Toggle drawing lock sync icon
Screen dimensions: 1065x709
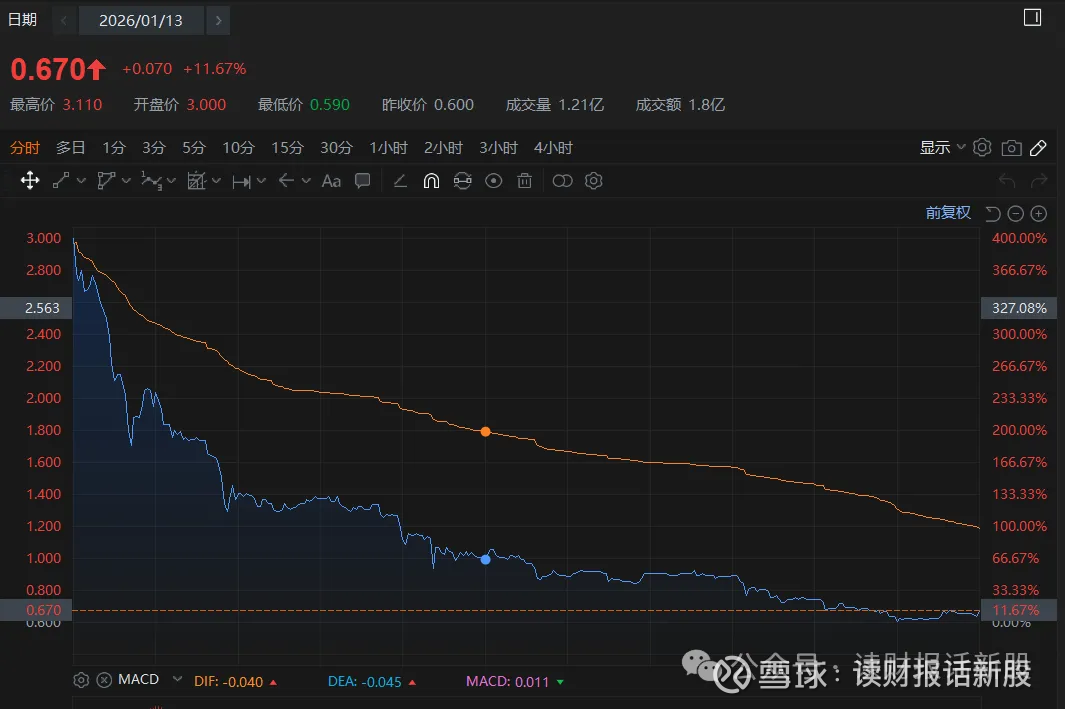463,181
